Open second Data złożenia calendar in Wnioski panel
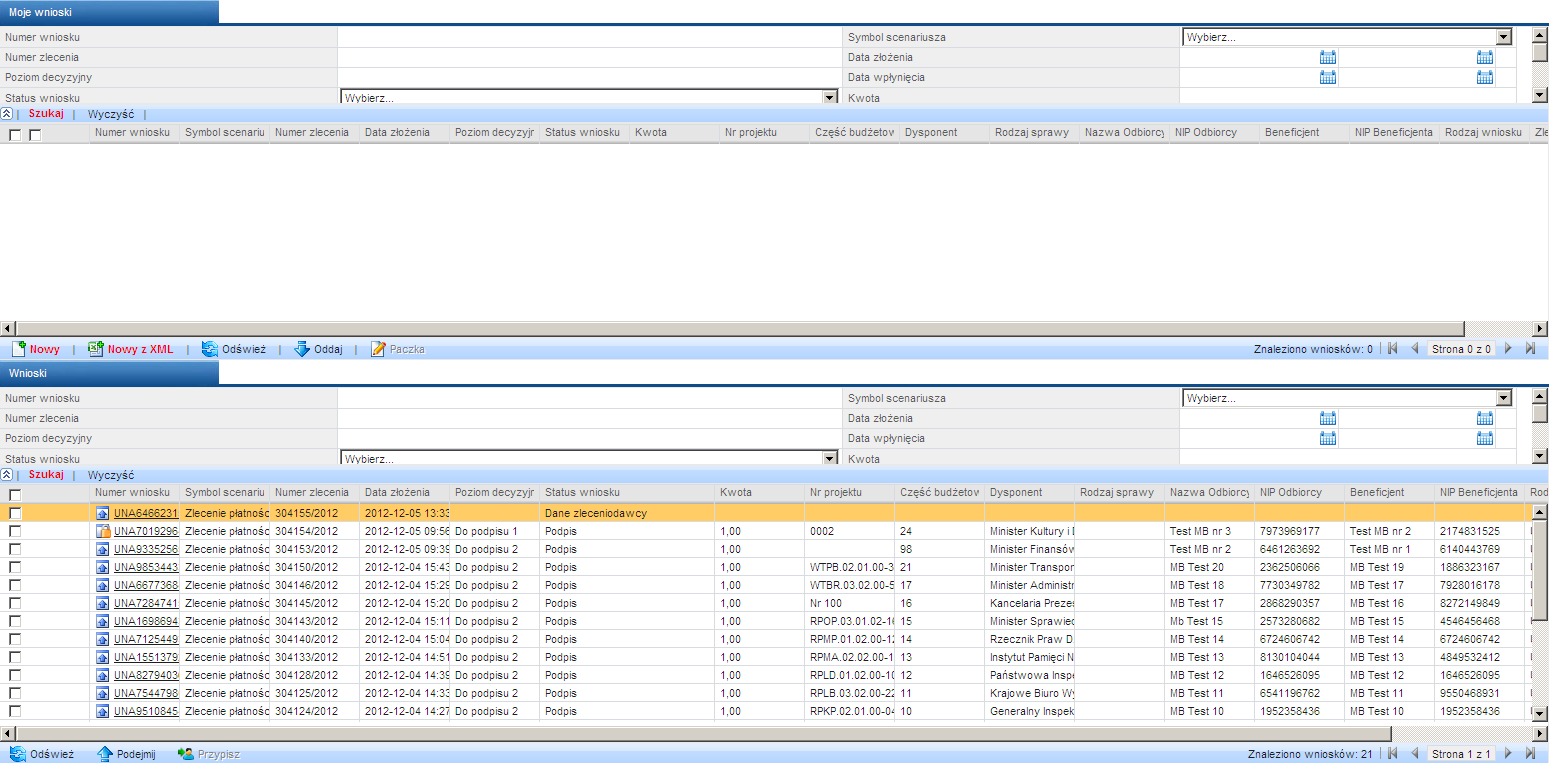1550x763 pixels. (x=1485, y=418)
